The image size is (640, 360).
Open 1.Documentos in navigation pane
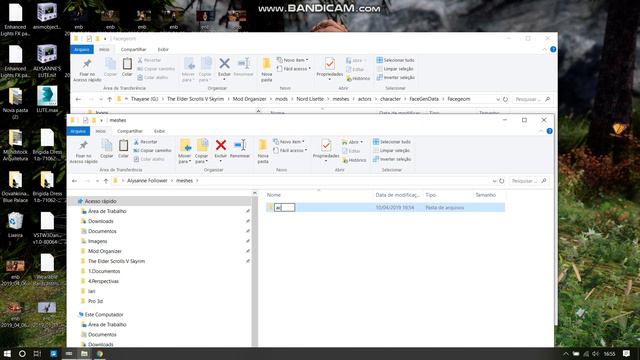pos(104,271)
